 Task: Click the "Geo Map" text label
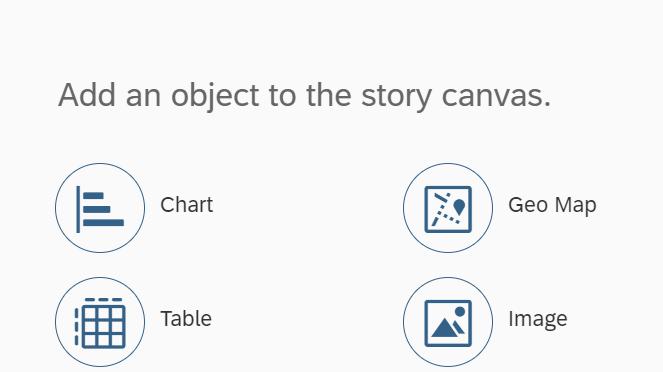point(552,205)
